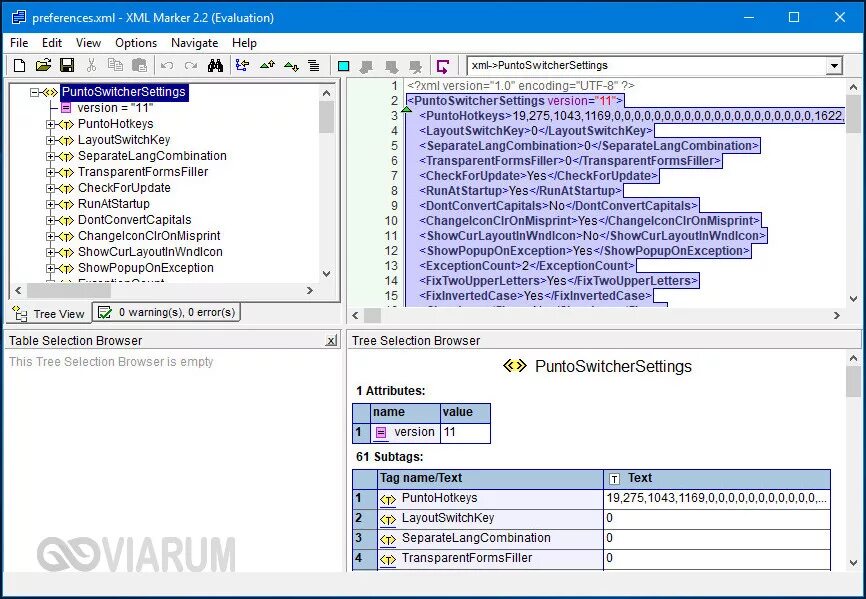Click line 13 ExceptionCount in the XML source
Screen dimensions: 866x599
(527, 266)
